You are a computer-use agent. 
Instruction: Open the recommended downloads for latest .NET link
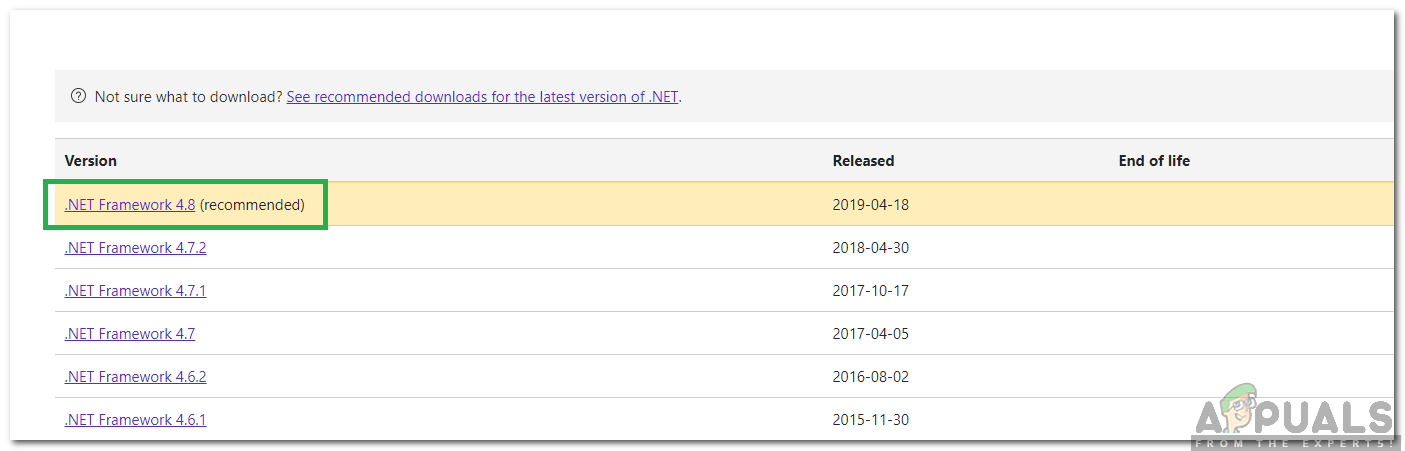pos(483,97)
